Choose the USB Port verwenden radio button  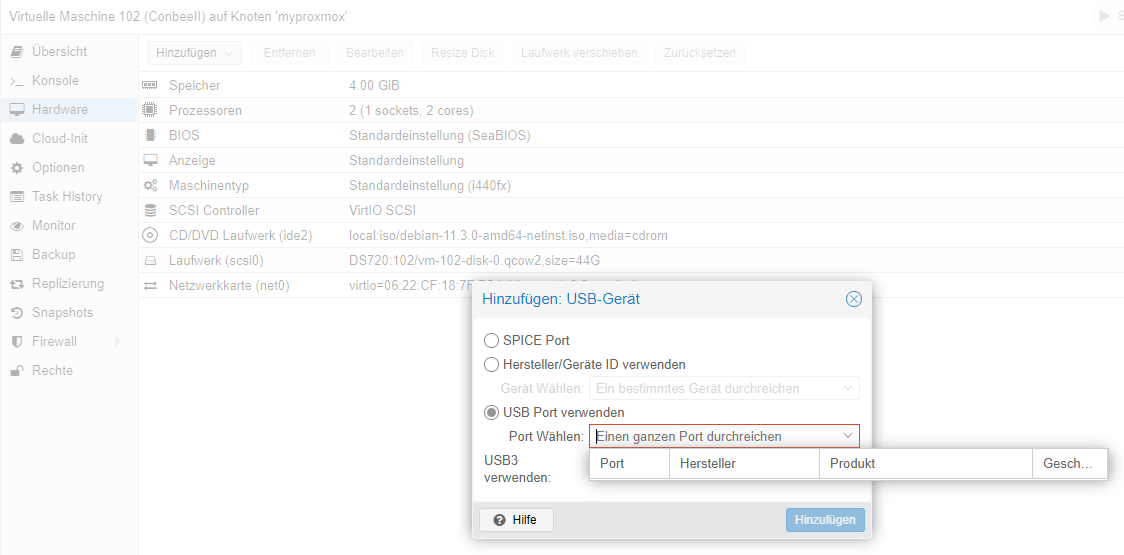click(491, 412)
